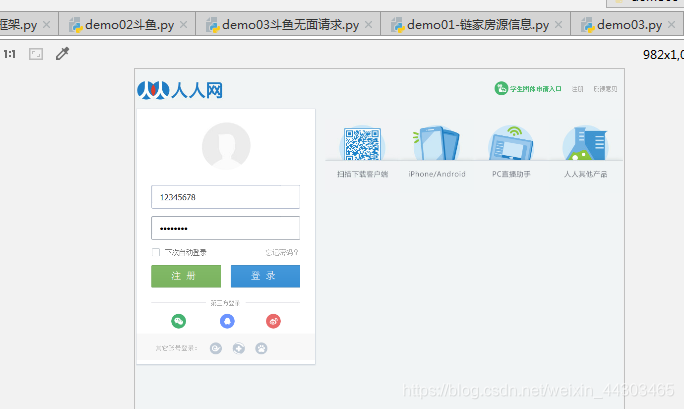Click the iPhone/Android phones icon
684x409 pixels.
437,143
